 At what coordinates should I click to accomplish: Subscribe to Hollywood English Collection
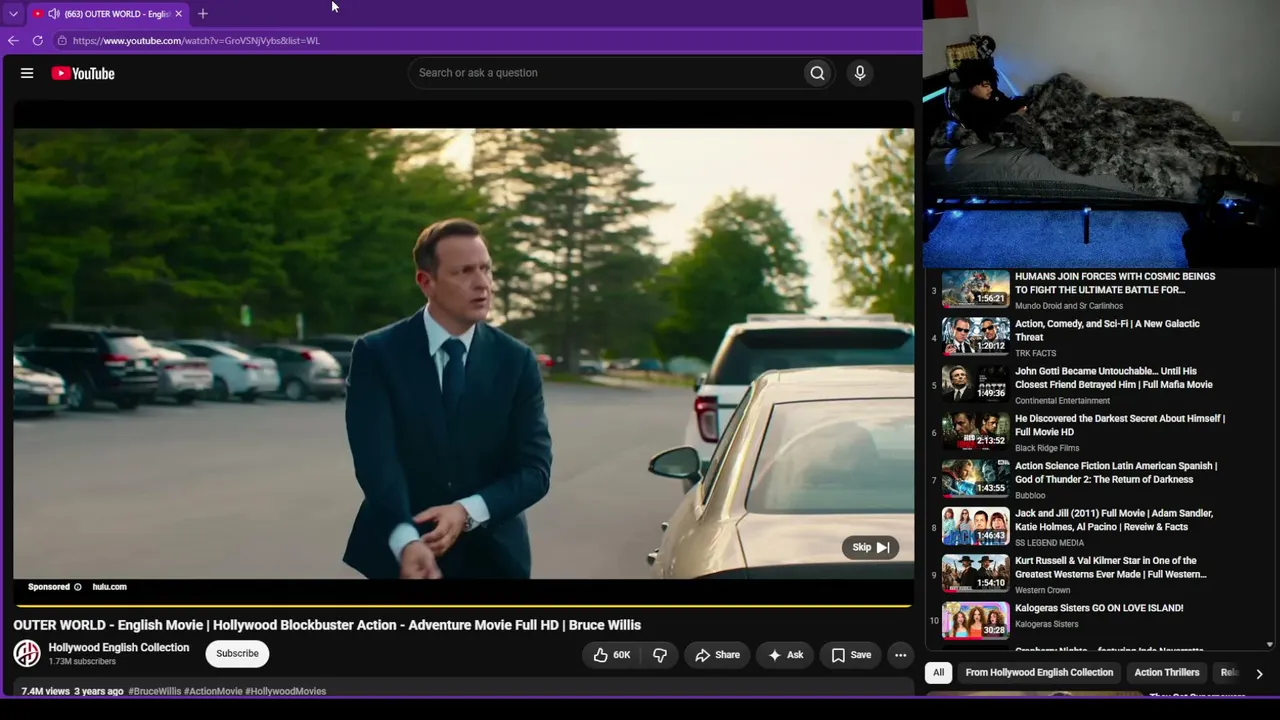pyautogui.click(x=237, y=654)
